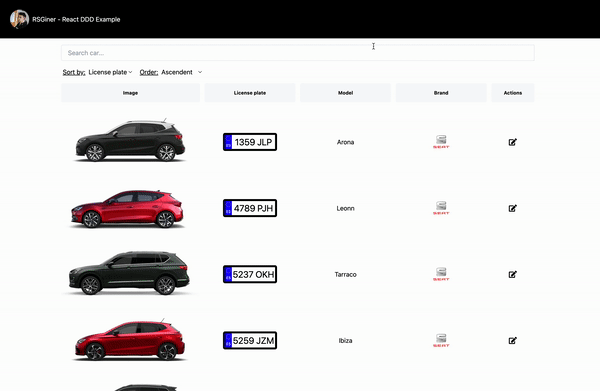The width and height of the screenshot is (600, 391).
Task: Click the SEAT logo in Leonn row
Action: pyautogui.click(x=441, y=208)
